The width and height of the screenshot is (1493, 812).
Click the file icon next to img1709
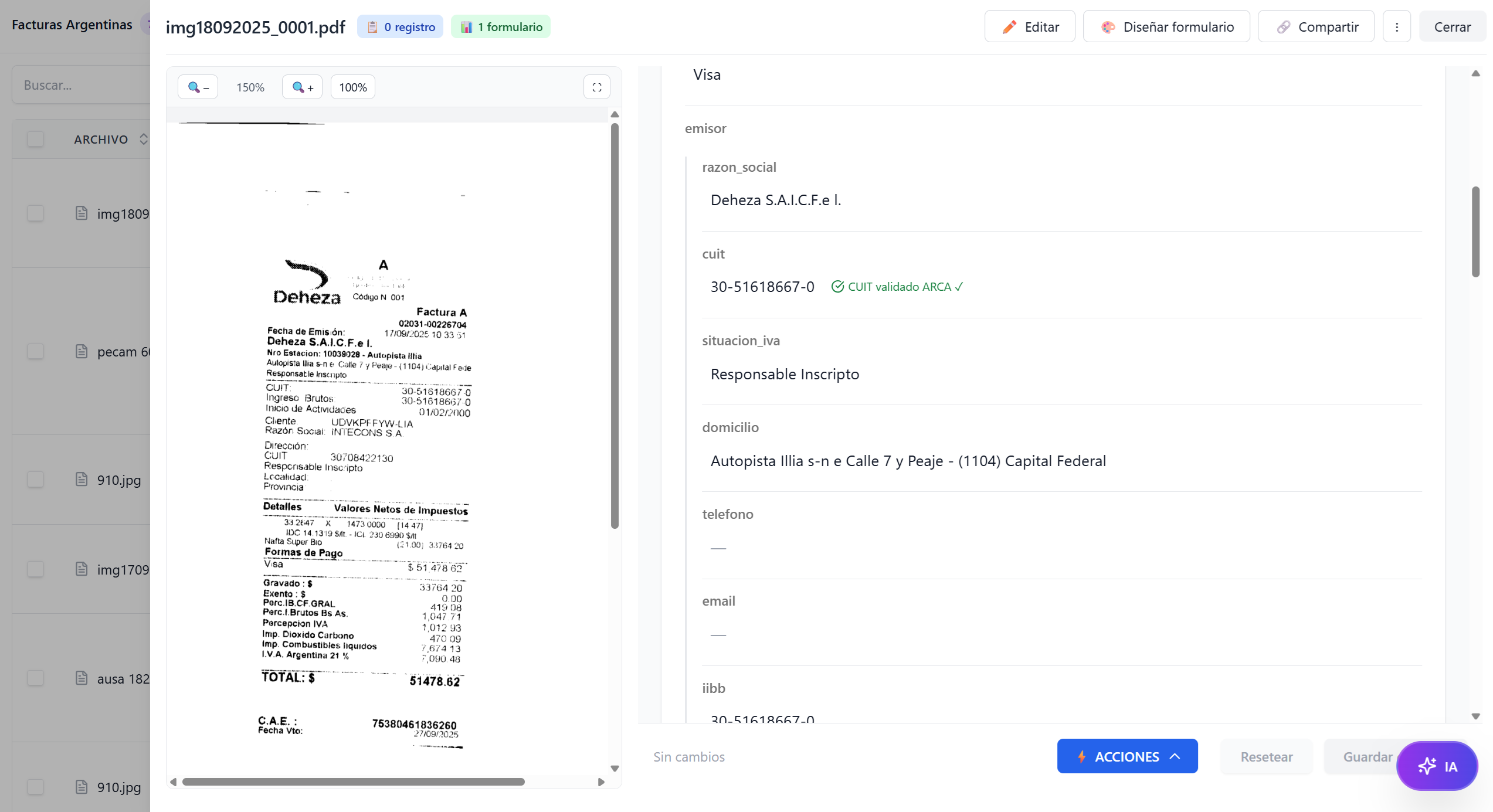[x=82, y=569]
